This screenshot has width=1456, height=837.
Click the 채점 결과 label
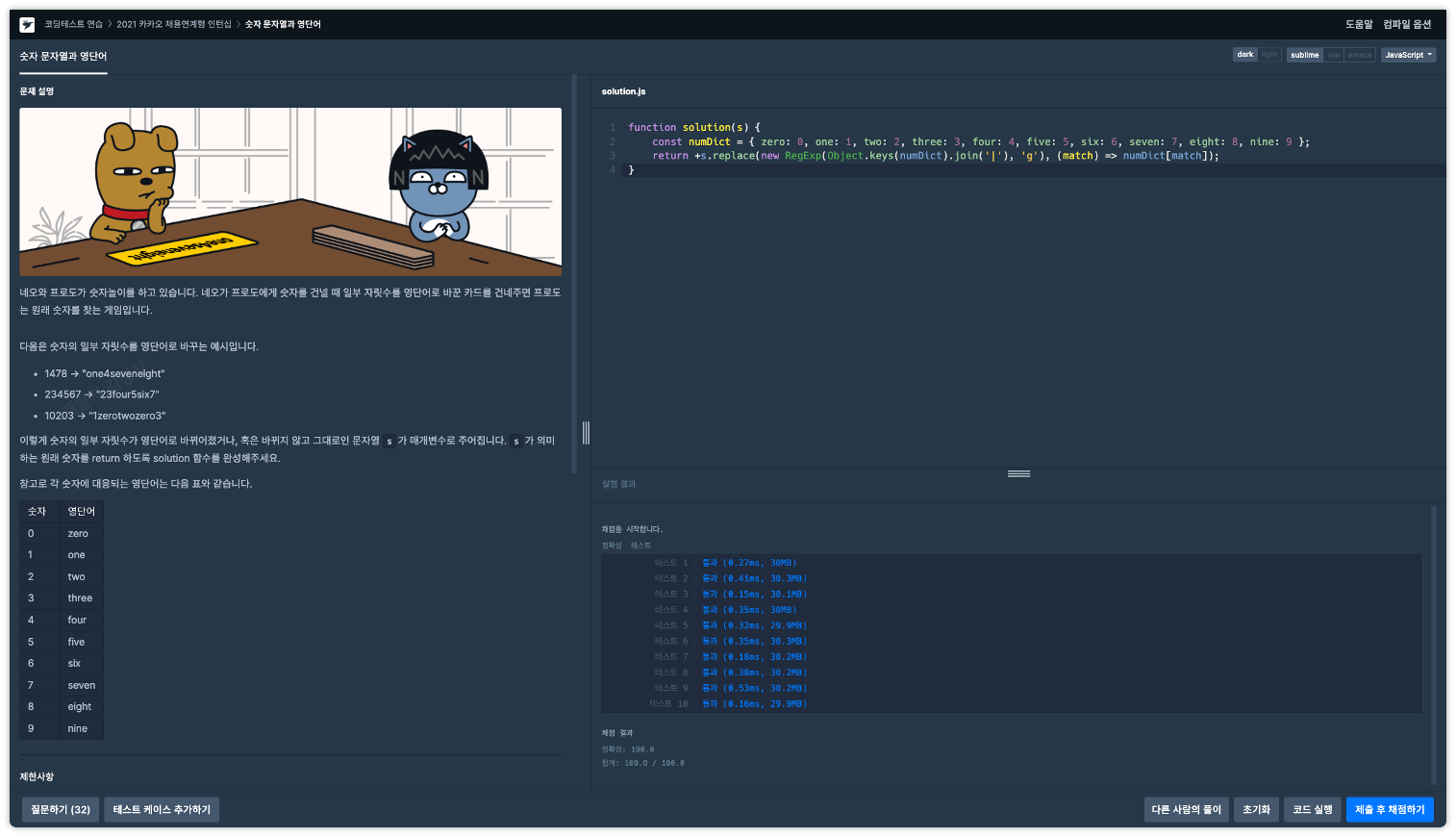[617, 733]
